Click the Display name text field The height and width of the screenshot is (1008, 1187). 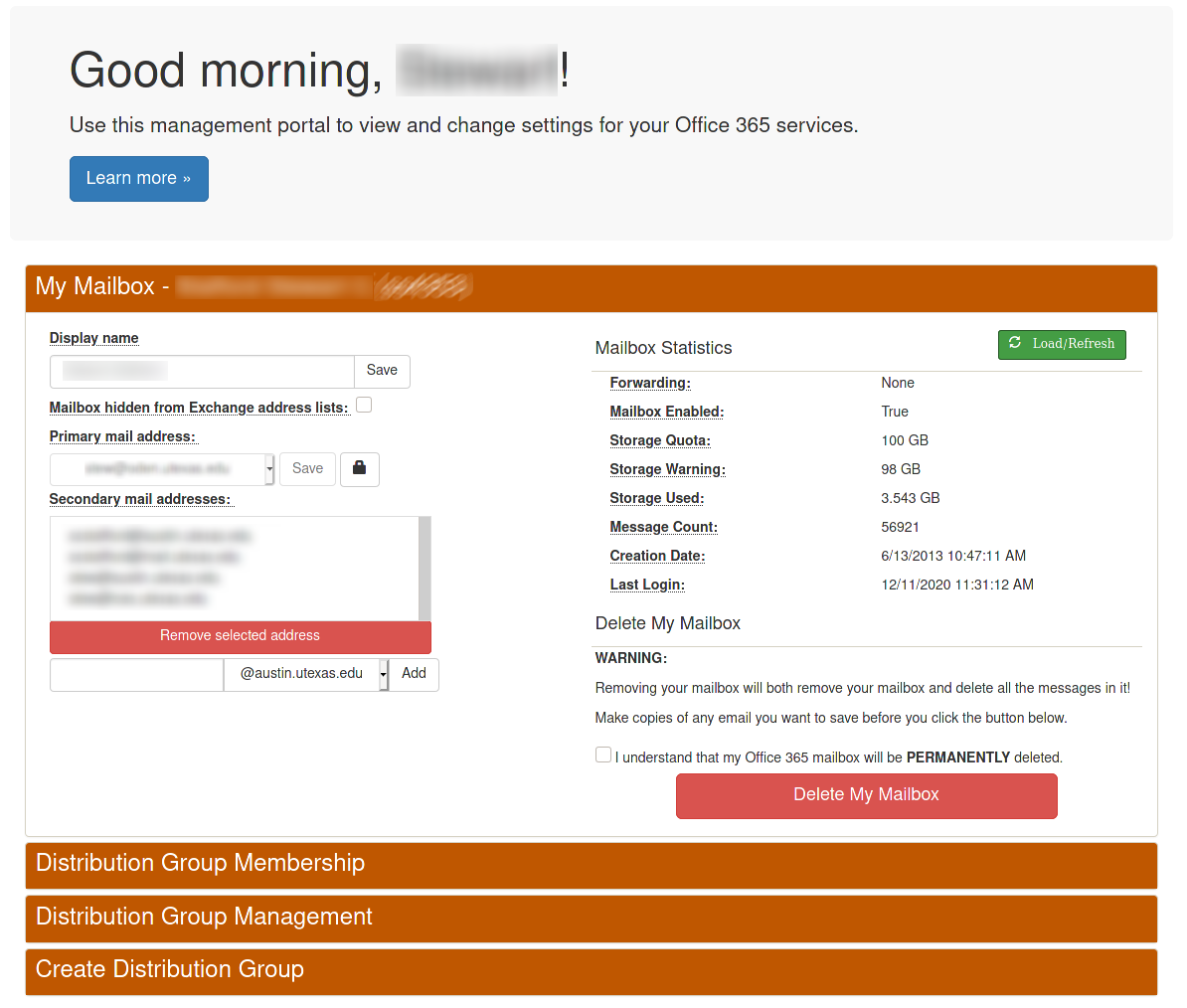(202, 371)
